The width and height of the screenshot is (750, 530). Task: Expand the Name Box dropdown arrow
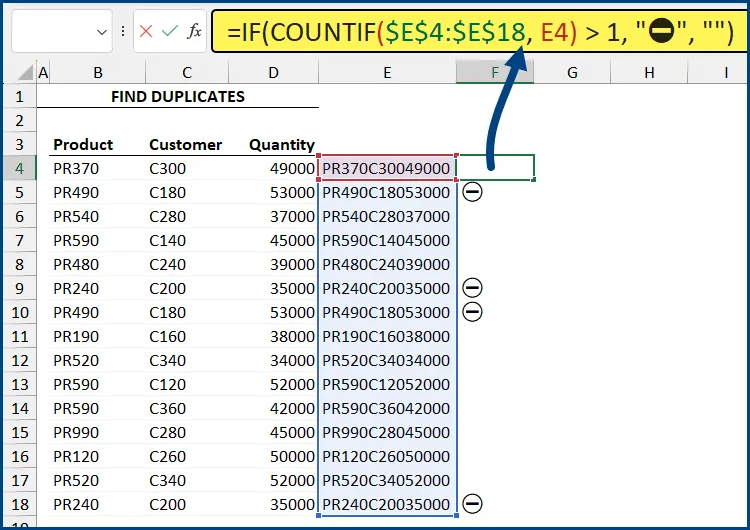point(102,32)
